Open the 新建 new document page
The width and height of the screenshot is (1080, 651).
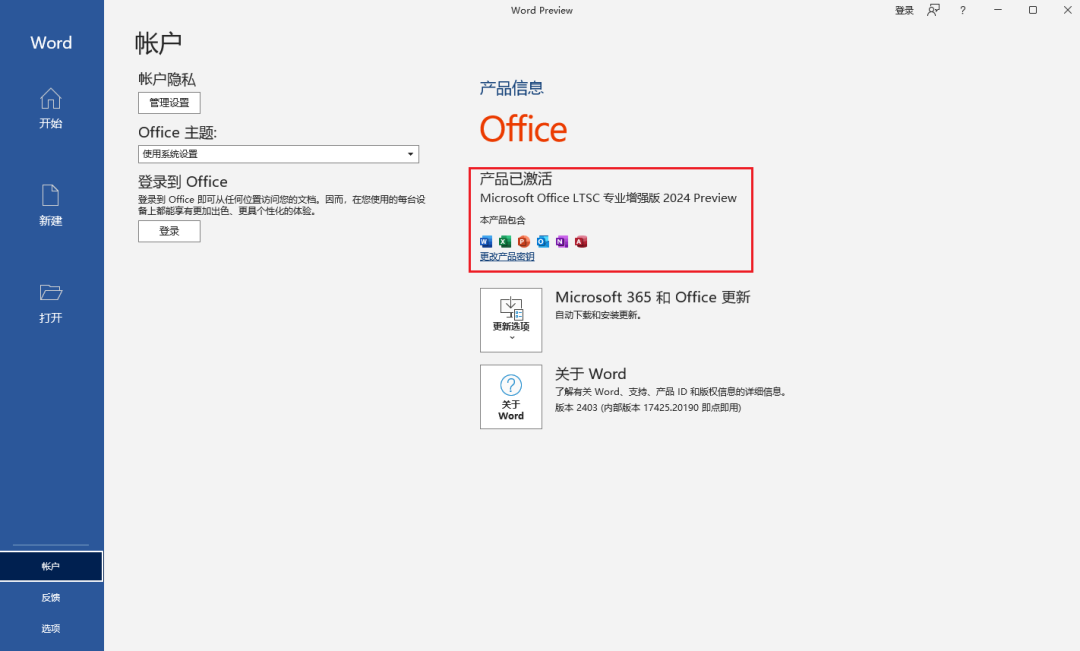tap(50, 205)
